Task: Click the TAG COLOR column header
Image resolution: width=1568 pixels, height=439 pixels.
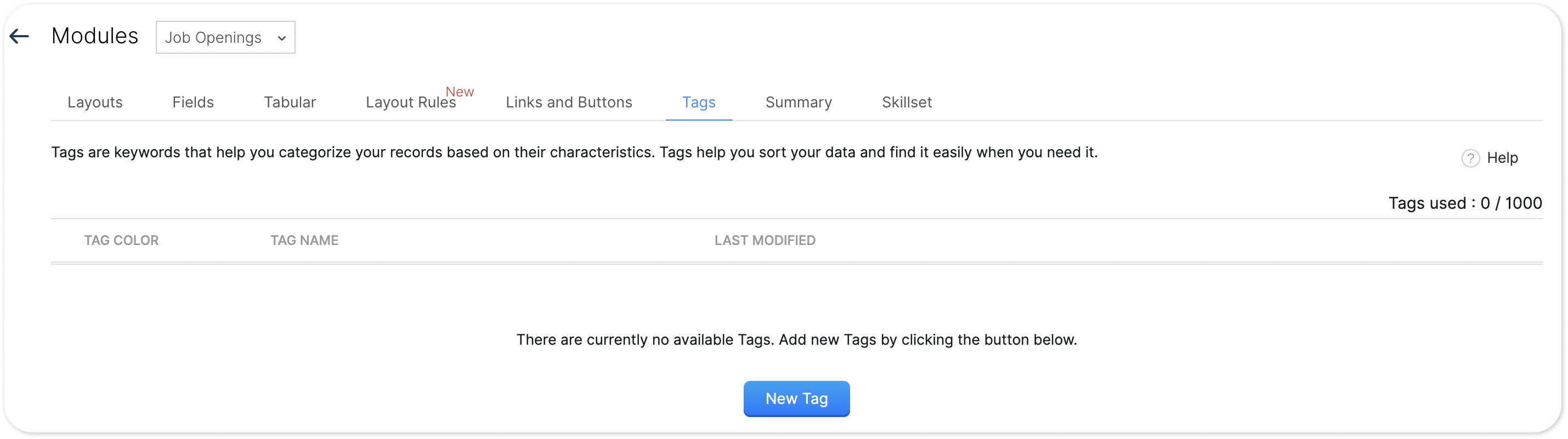Action: [121, 240]
